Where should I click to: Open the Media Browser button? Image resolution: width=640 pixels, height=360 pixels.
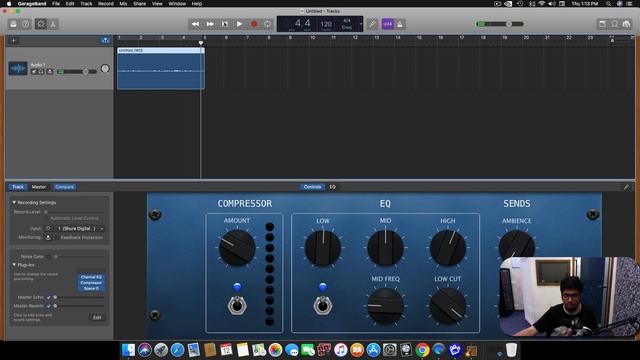(x=627, y=24)
